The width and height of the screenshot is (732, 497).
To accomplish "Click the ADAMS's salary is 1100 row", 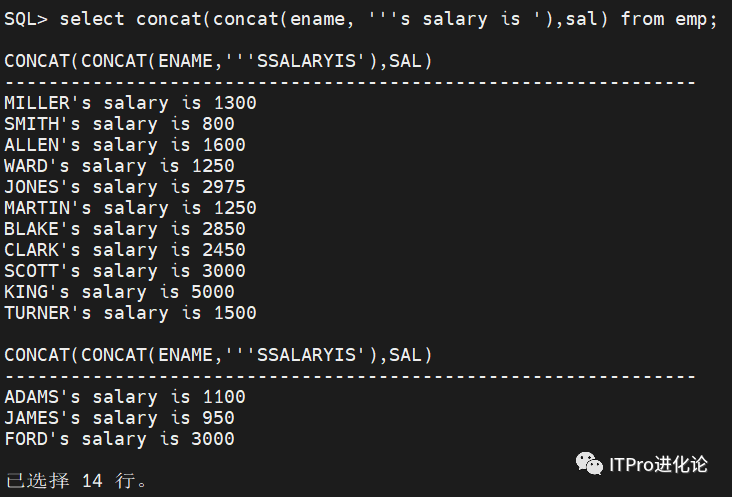I will [125, 397].
